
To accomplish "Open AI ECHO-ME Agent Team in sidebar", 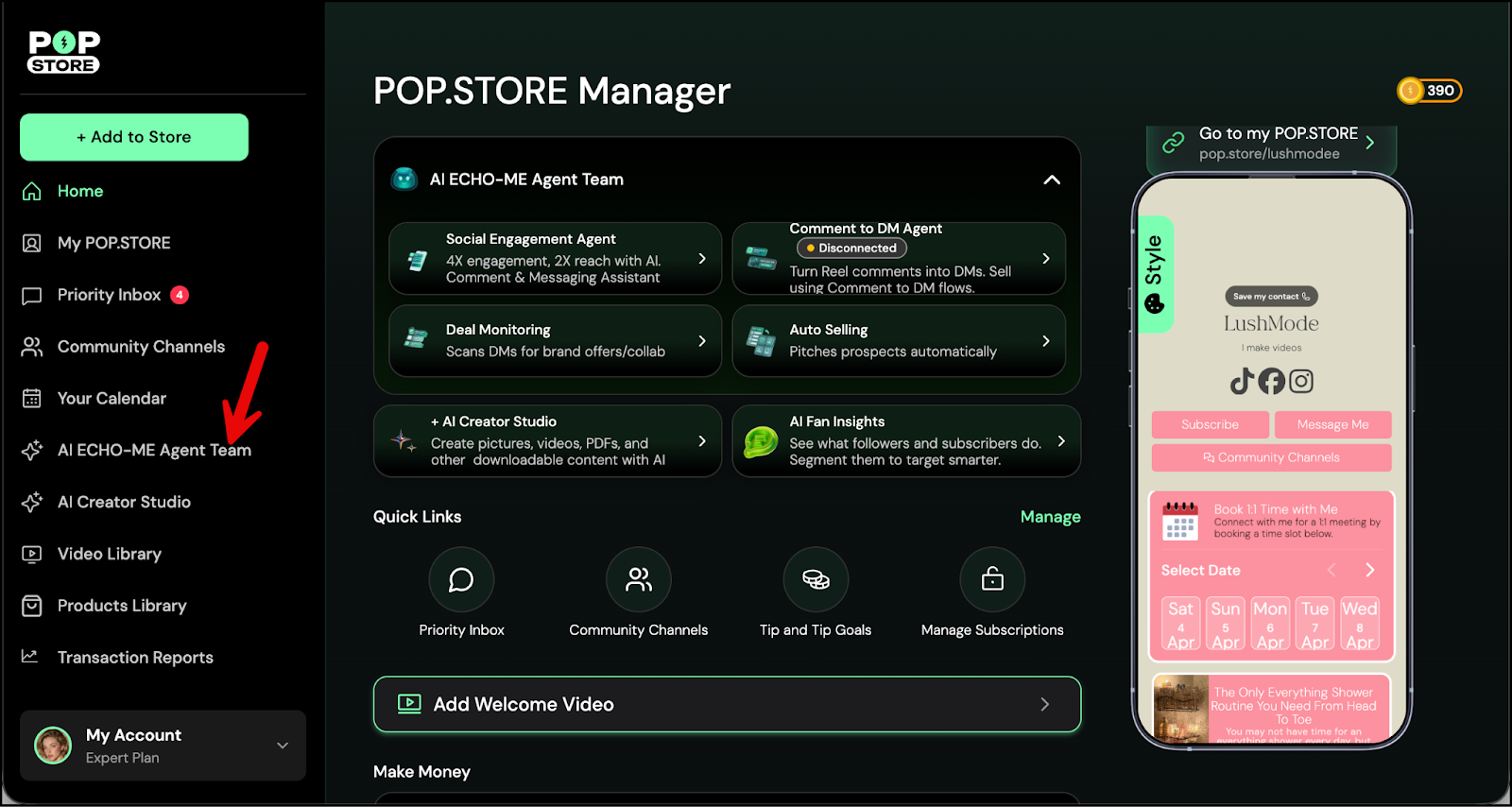I will 154,450.
